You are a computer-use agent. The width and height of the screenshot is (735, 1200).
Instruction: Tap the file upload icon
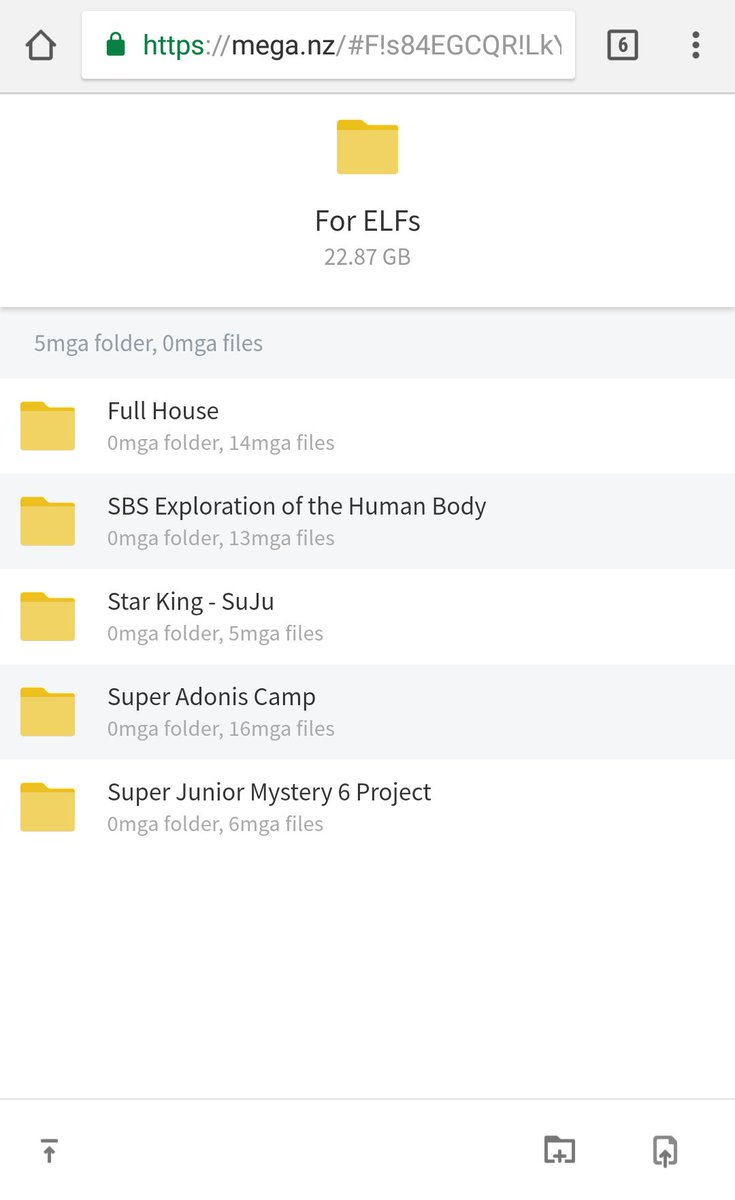pos(665,1151)
